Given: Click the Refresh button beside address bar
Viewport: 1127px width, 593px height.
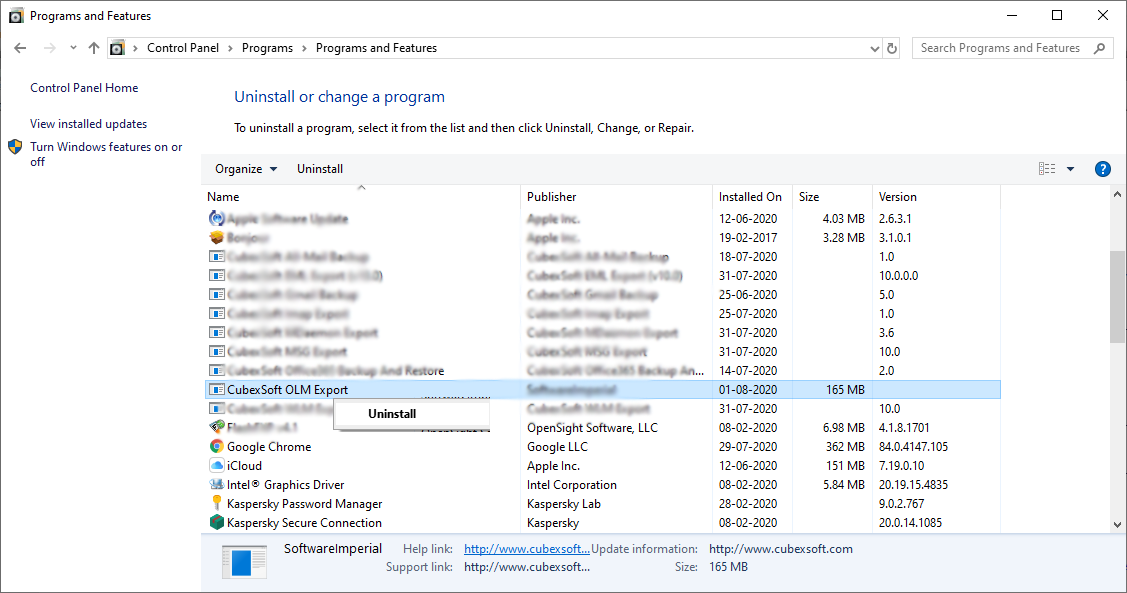Looking at the screenshot, I should 892,48.
